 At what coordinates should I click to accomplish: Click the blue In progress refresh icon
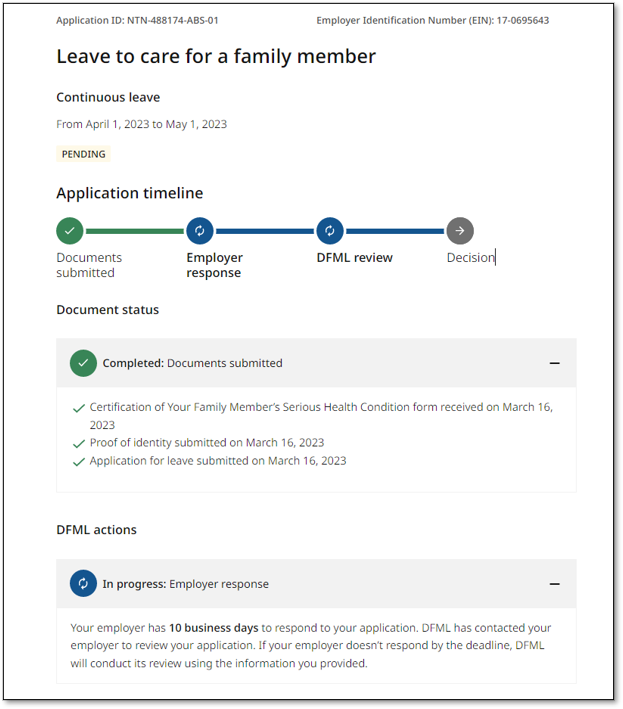83,584
